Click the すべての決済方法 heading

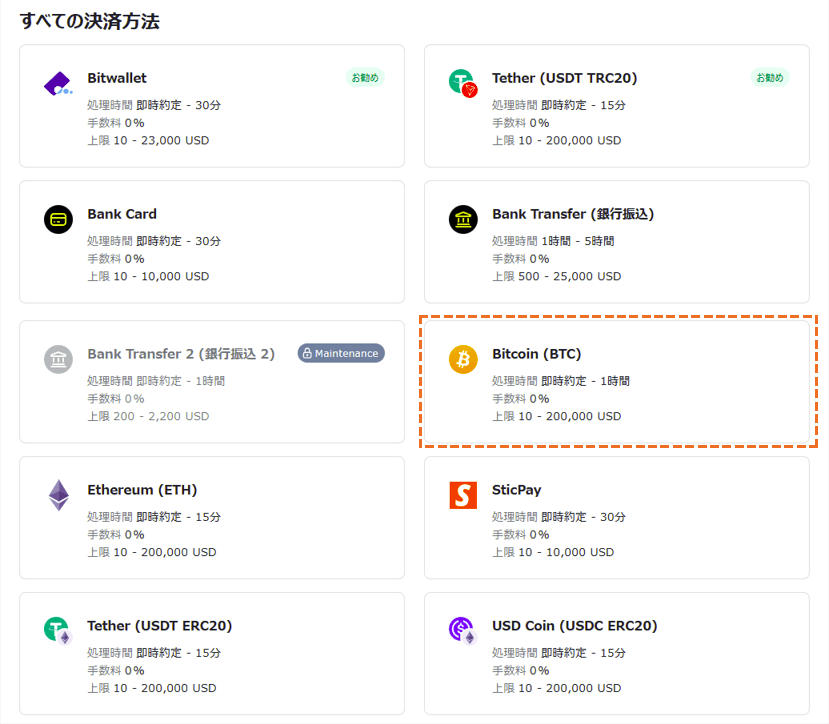(x=90, y=21)
